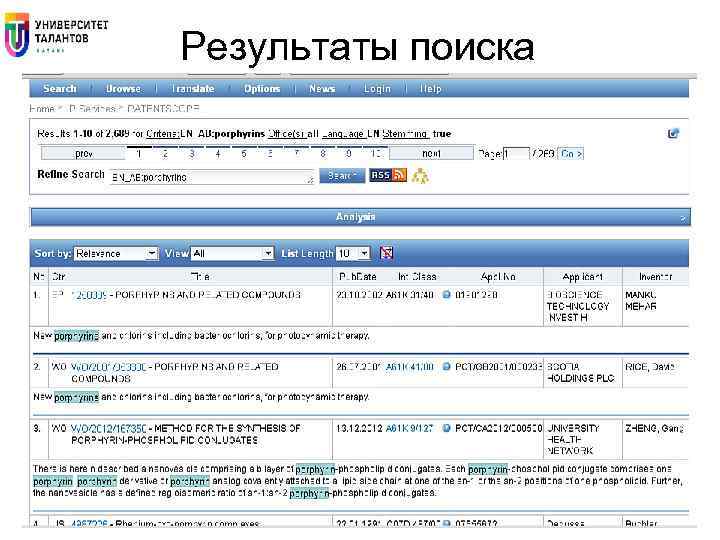
Task: Open patent link in result 1
Action: click(x=89, y=295)
